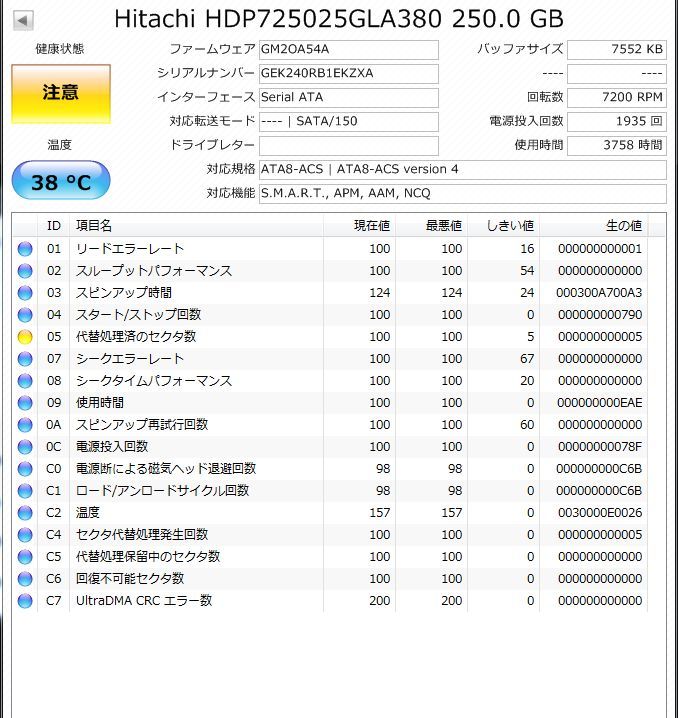Click the blue status icon for ロード/アンロードサイクル回数
This screenshot has width=678, height=718.
tap(25, 491)
